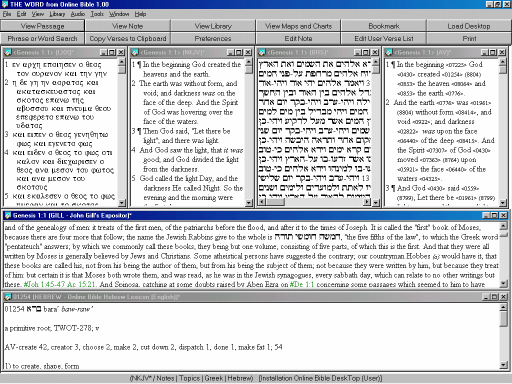
Task: Open the Help menu
Action: click(x=140, y=14)
